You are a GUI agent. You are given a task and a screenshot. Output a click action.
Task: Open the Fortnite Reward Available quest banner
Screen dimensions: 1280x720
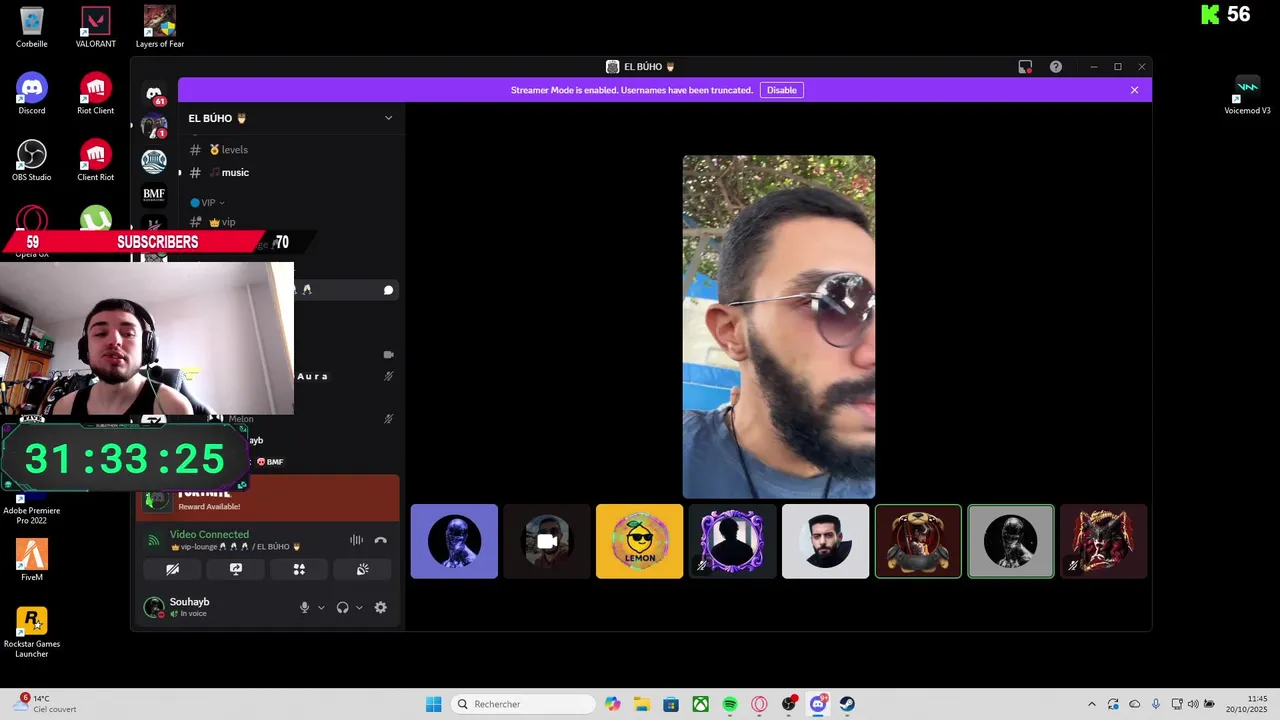[x=268, y=497]
